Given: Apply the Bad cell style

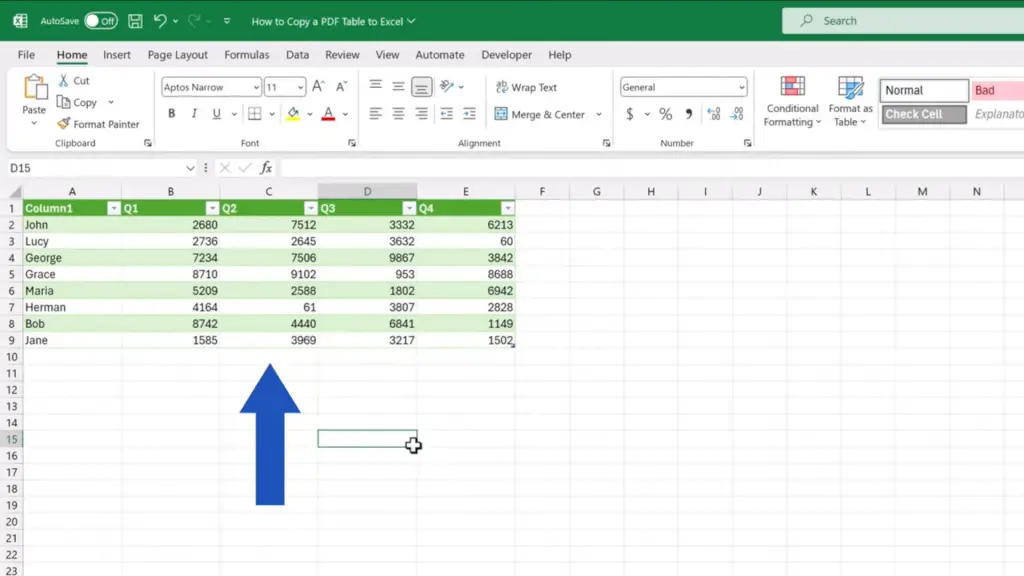Looking at the screenshot, I should coord(997,90).
